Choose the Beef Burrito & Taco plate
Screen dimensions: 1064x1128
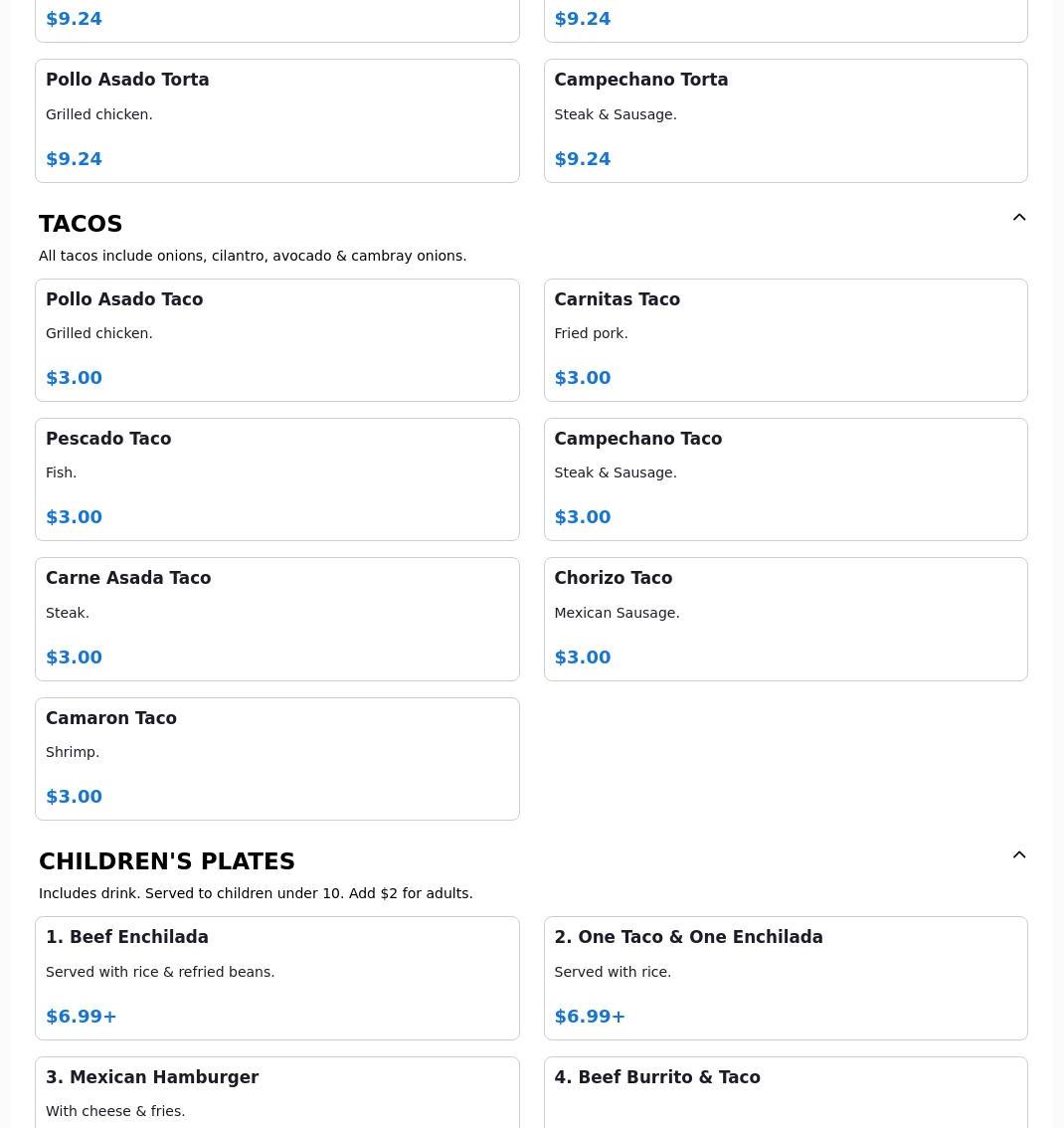[785, 1092]
